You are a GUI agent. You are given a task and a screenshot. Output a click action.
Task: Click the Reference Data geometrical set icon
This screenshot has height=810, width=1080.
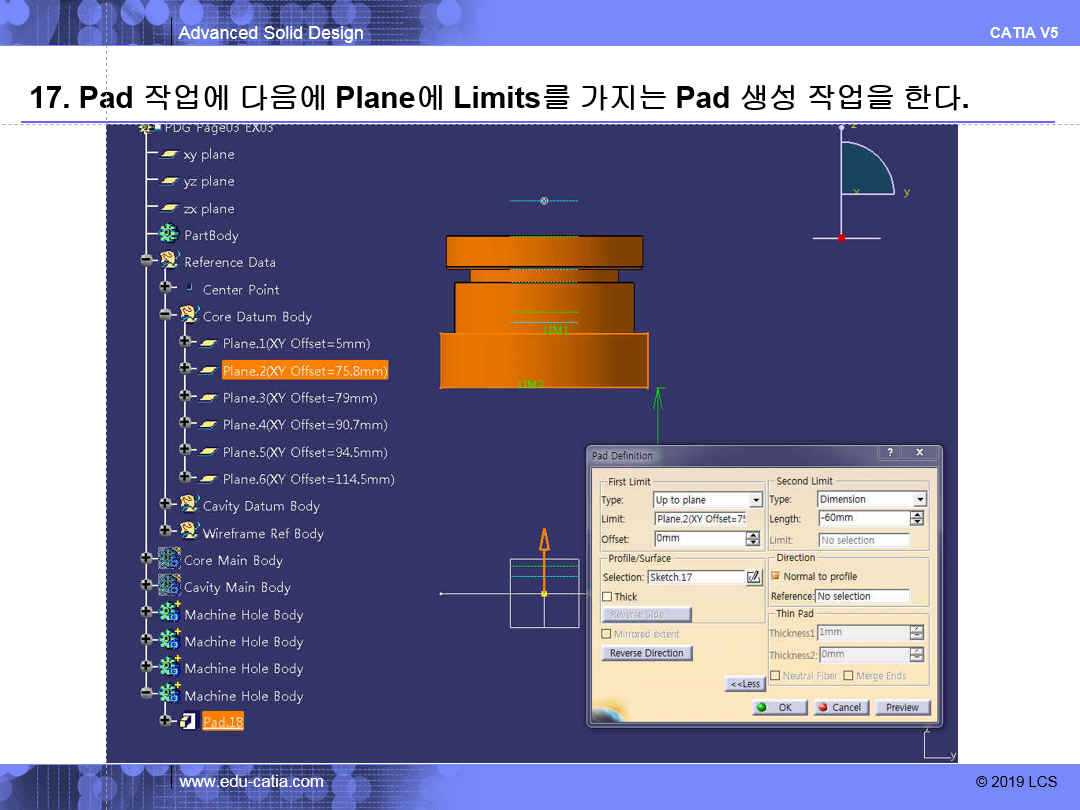click(x=169, y=262)
